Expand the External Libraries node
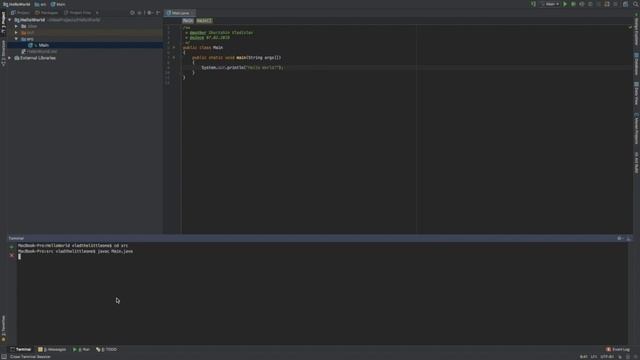Viewport: 640px width, 360px height. point(10,58)
